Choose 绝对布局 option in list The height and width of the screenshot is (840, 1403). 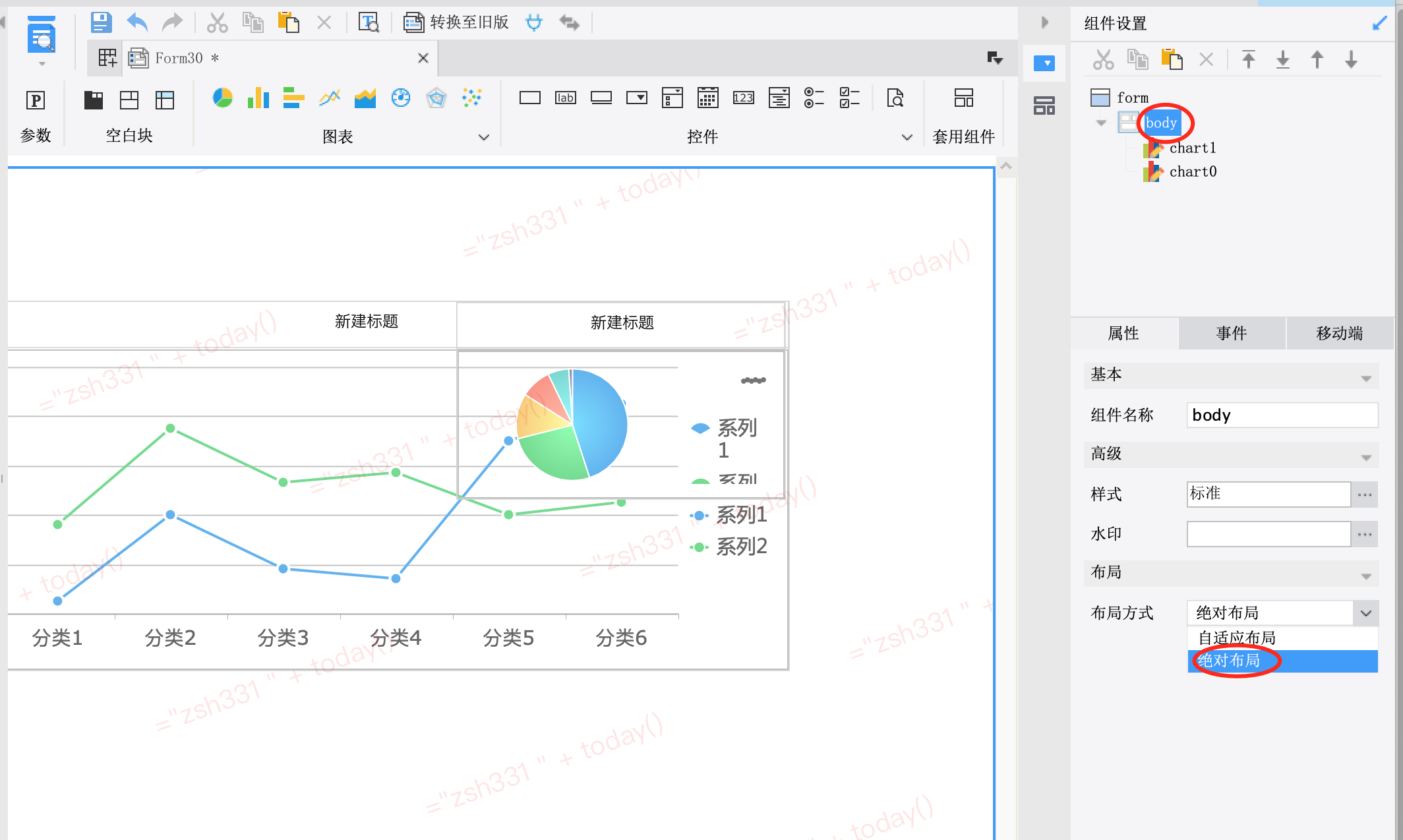(x=1282, y=661)
